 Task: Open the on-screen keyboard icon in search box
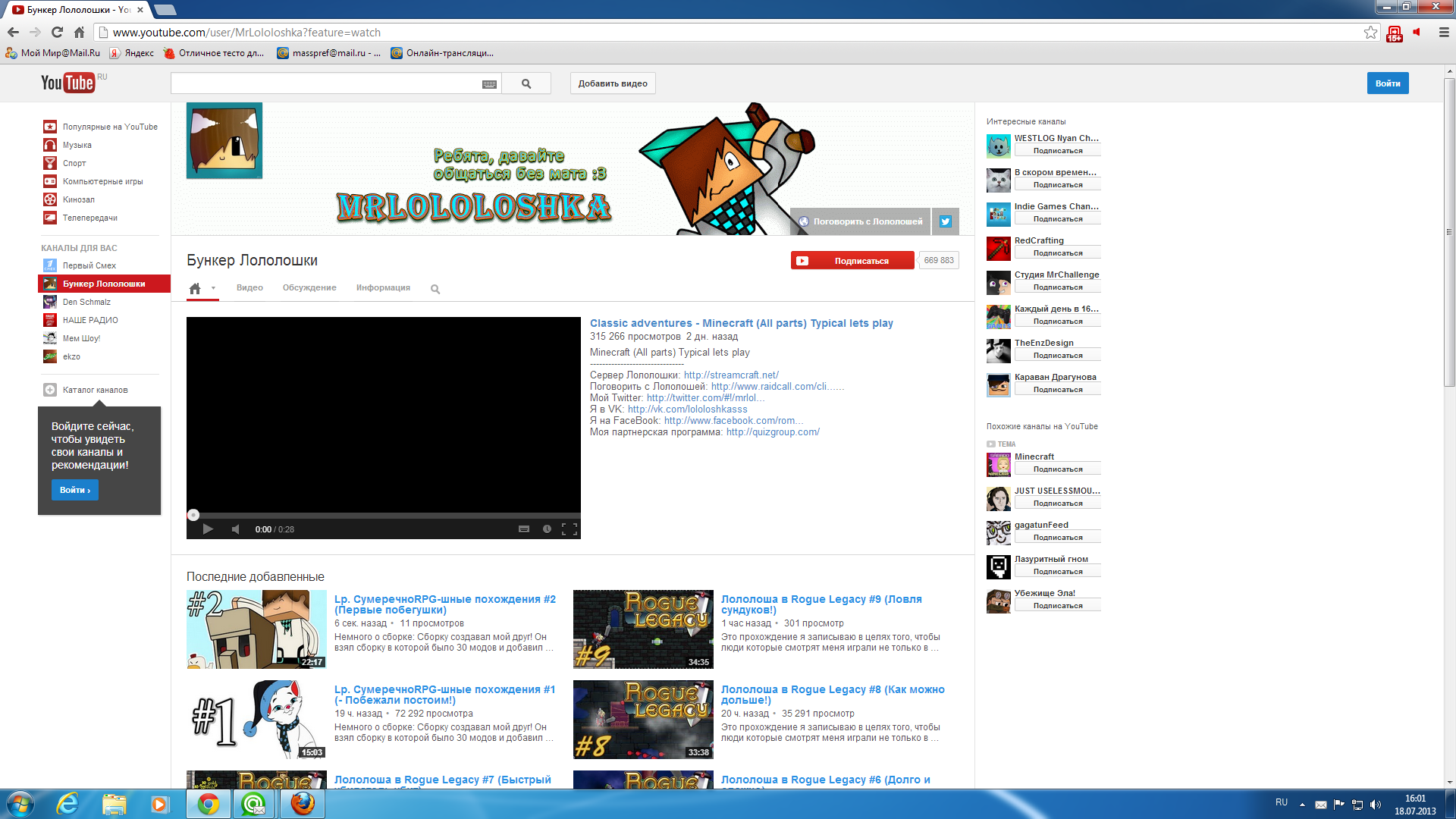[489, 84]
